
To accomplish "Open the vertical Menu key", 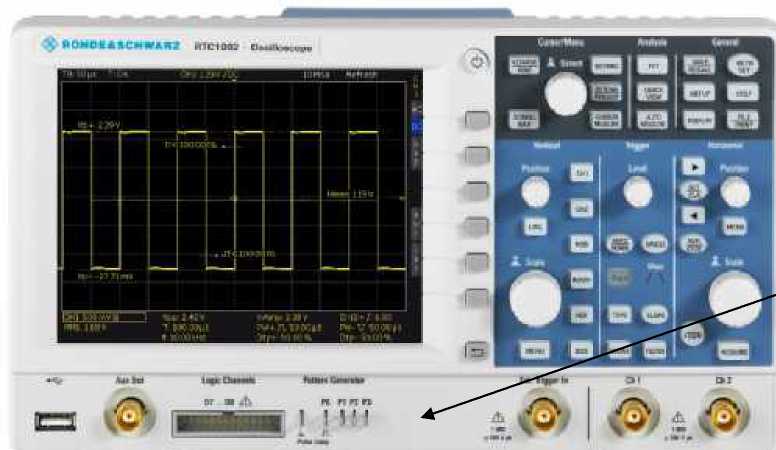I will point(533,350).
